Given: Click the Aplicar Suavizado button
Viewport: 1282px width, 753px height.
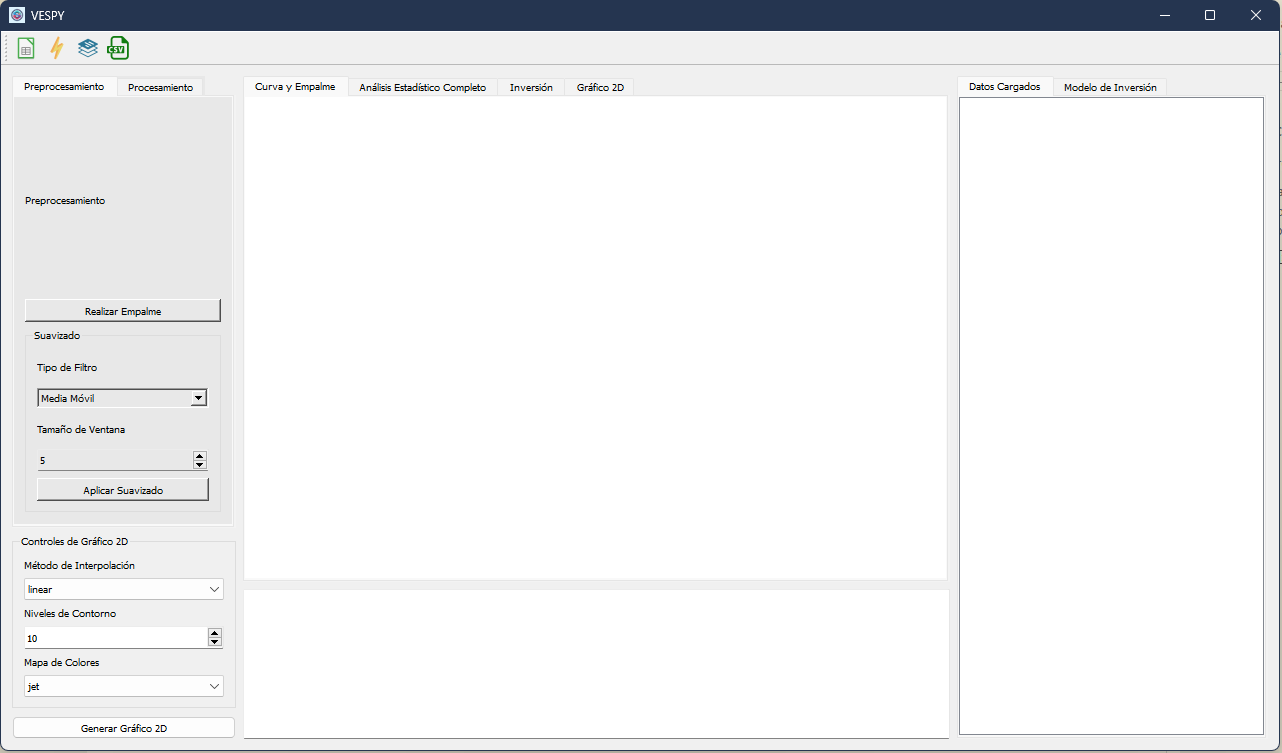Looking at the screenshot, I should (123, 490).
